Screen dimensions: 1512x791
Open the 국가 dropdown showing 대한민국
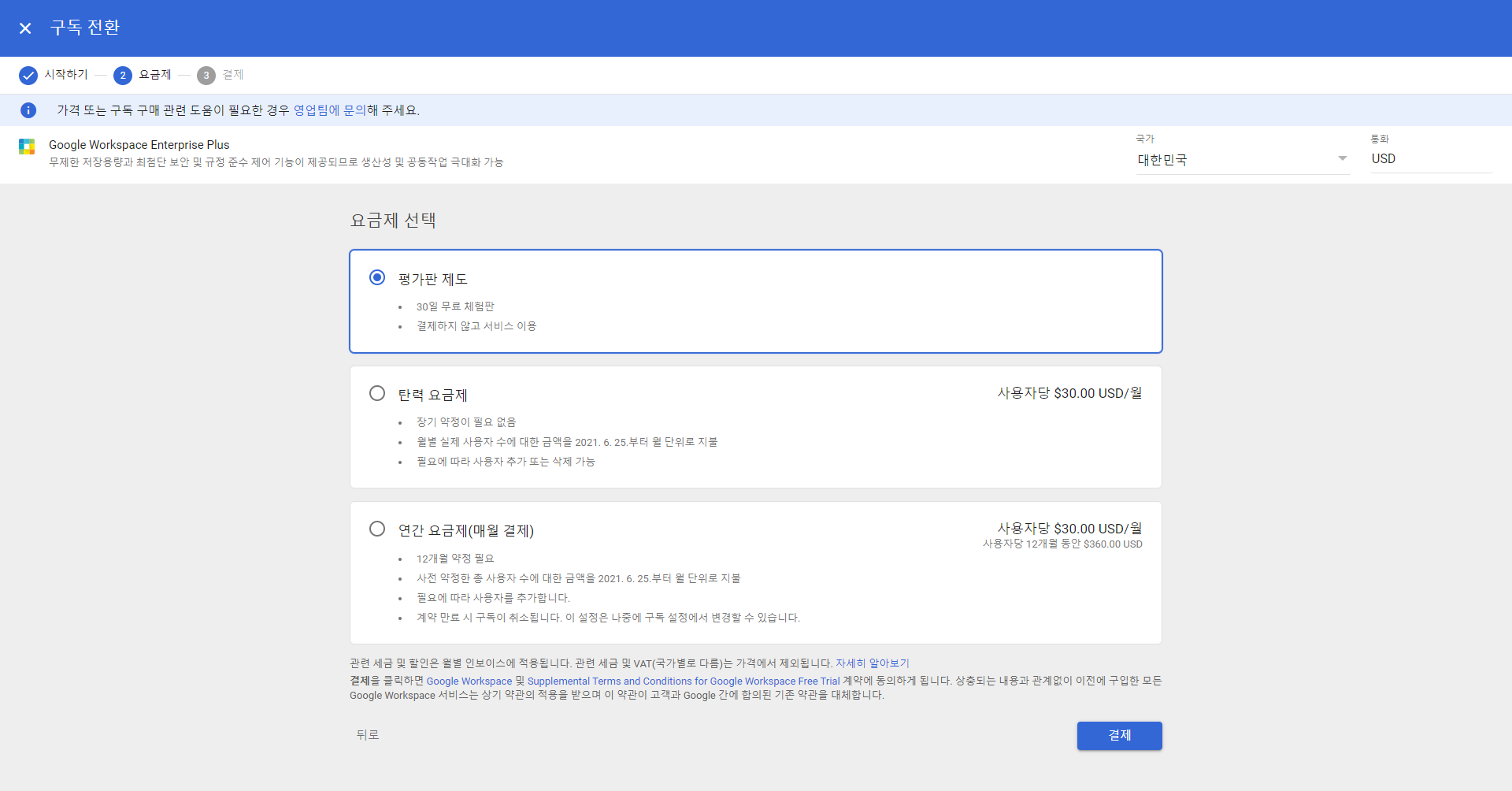click(x=1243, y=160)
